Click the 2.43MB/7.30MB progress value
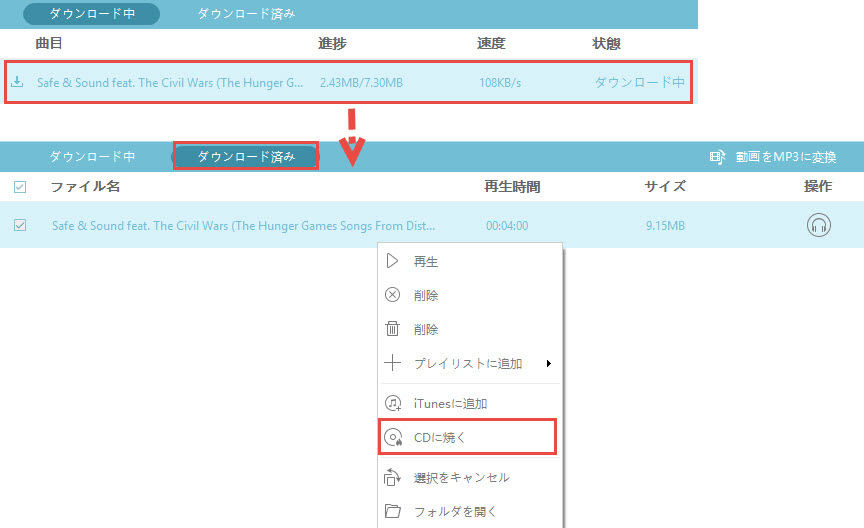 (x=361, y=83)
